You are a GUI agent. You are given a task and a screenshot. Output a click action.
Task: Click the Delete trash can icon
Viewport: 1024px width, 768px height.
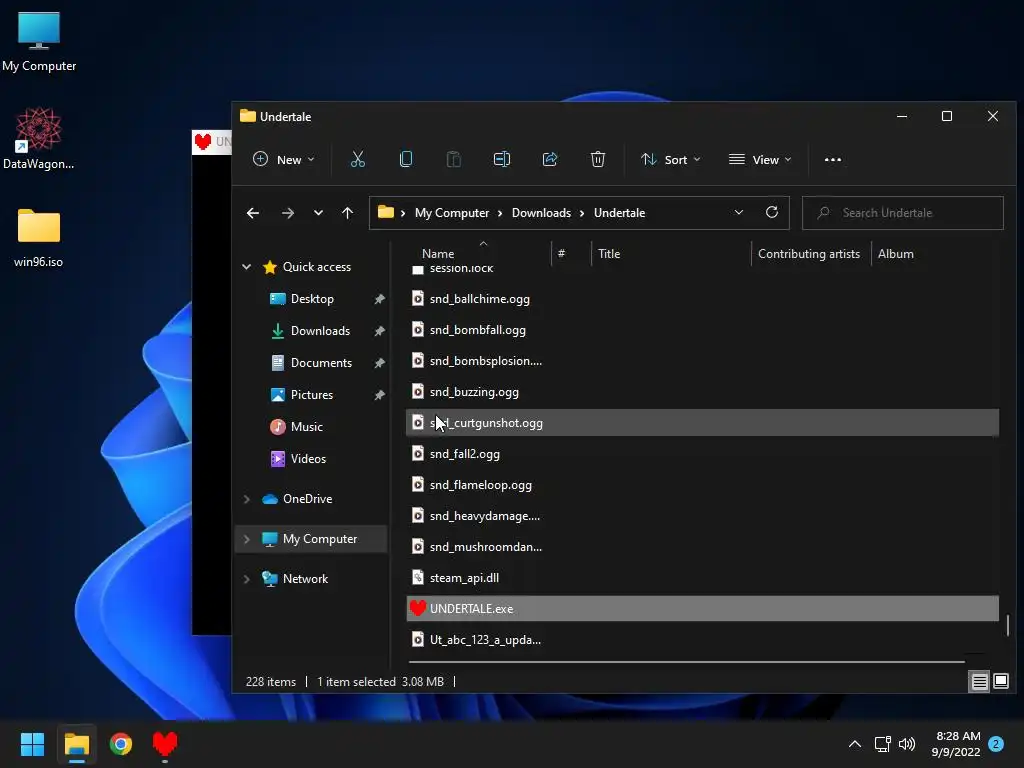click(598, 159)
